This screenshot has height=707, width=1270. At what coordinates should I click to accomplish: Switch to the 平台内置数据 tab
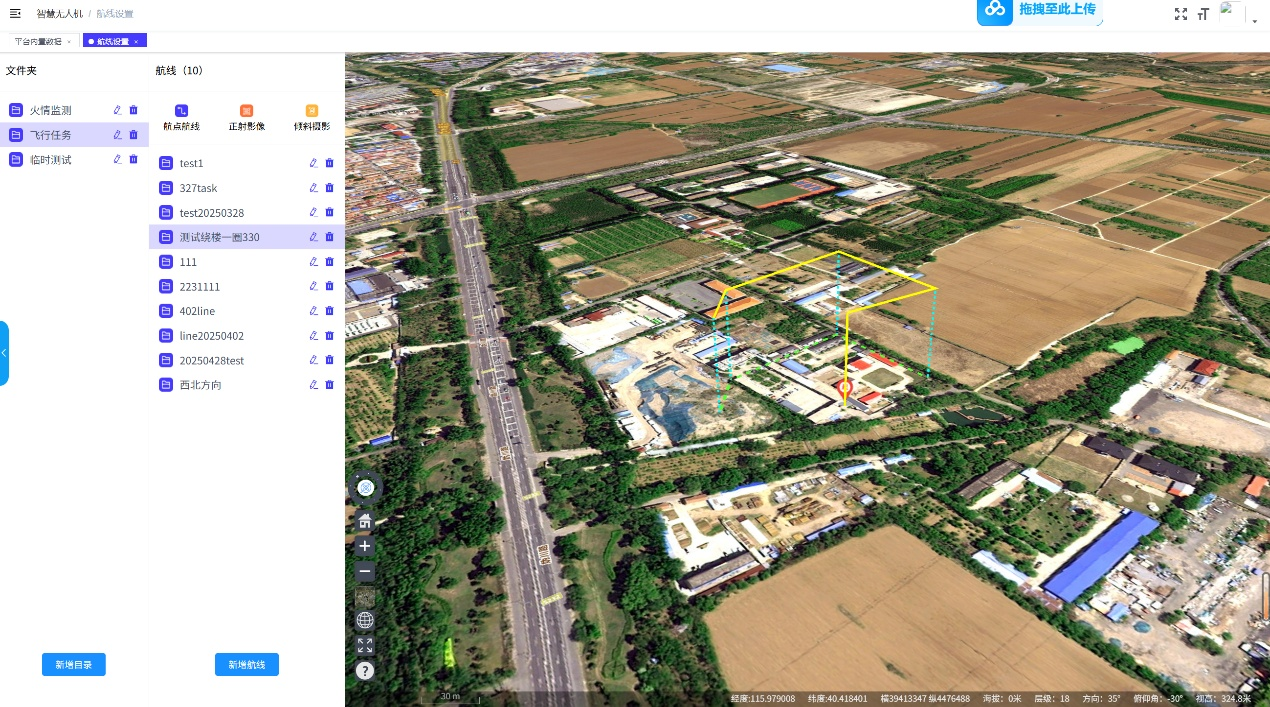[38, 41]
